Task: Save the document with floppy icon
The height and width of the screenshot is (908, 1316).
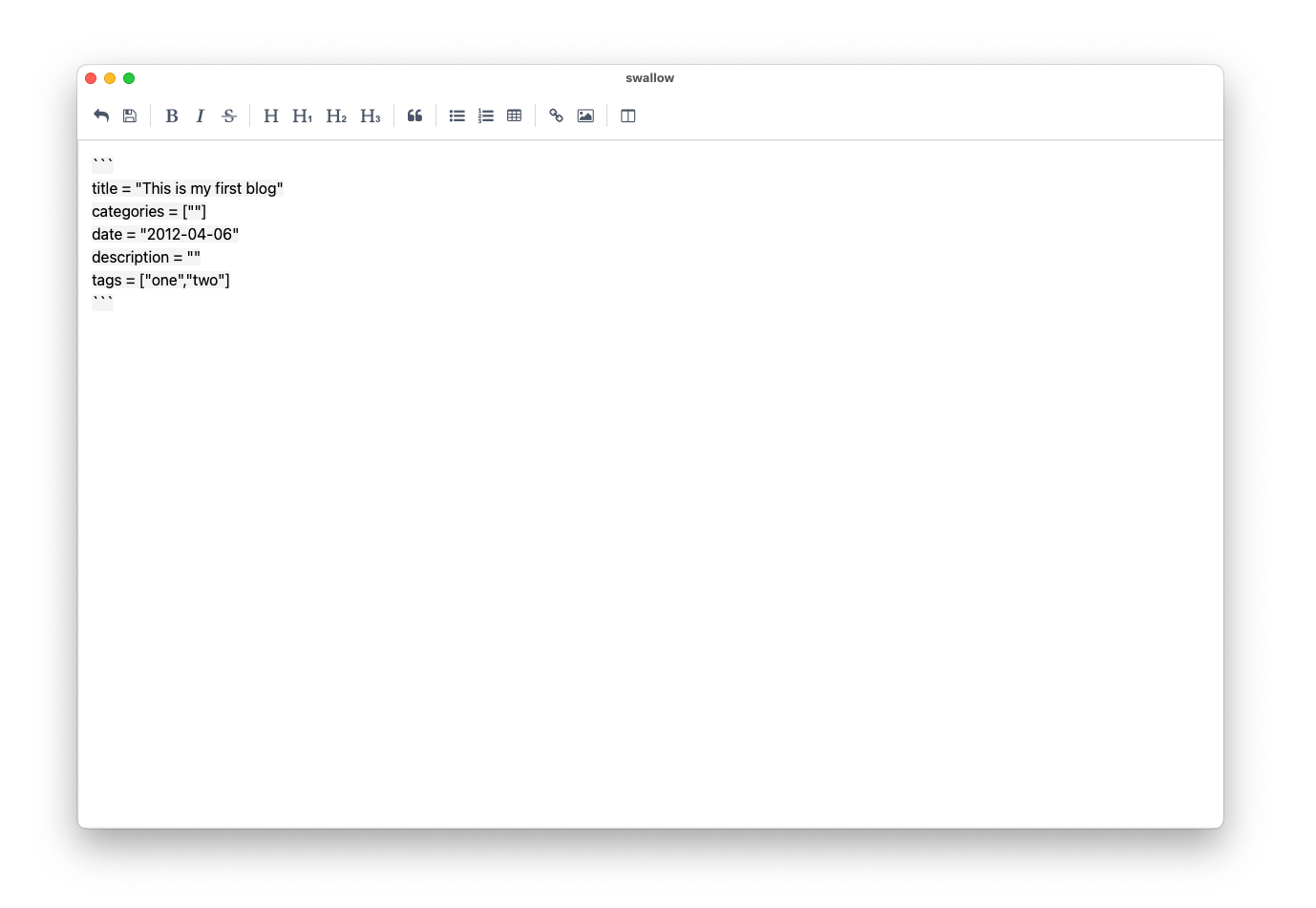Action: point(130,116)
